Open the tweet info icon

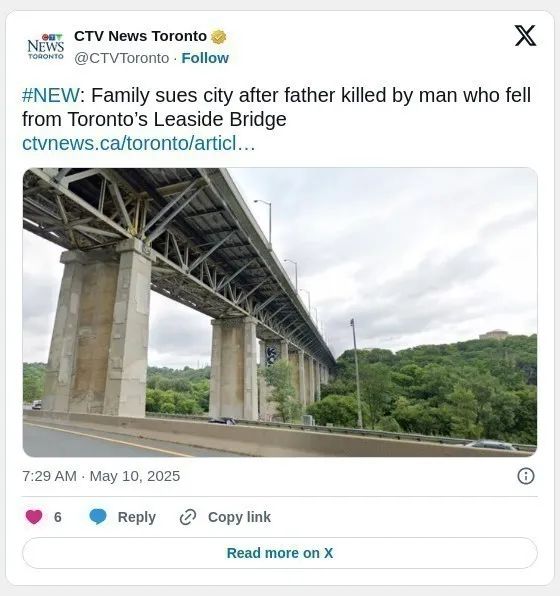click(x=526, y=476)
